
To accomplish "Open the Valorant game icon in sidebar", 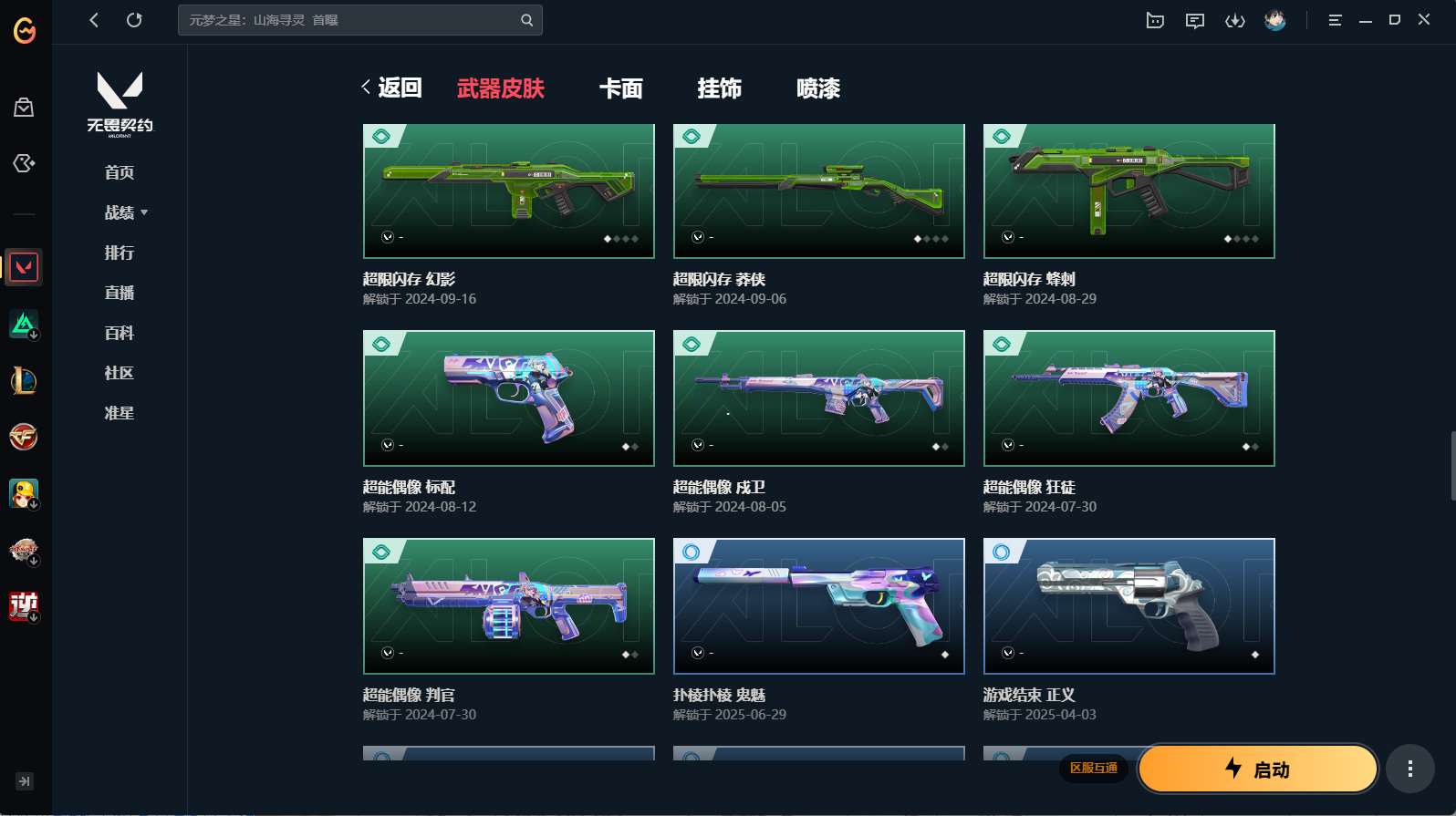I will click(x=24, y=267).
